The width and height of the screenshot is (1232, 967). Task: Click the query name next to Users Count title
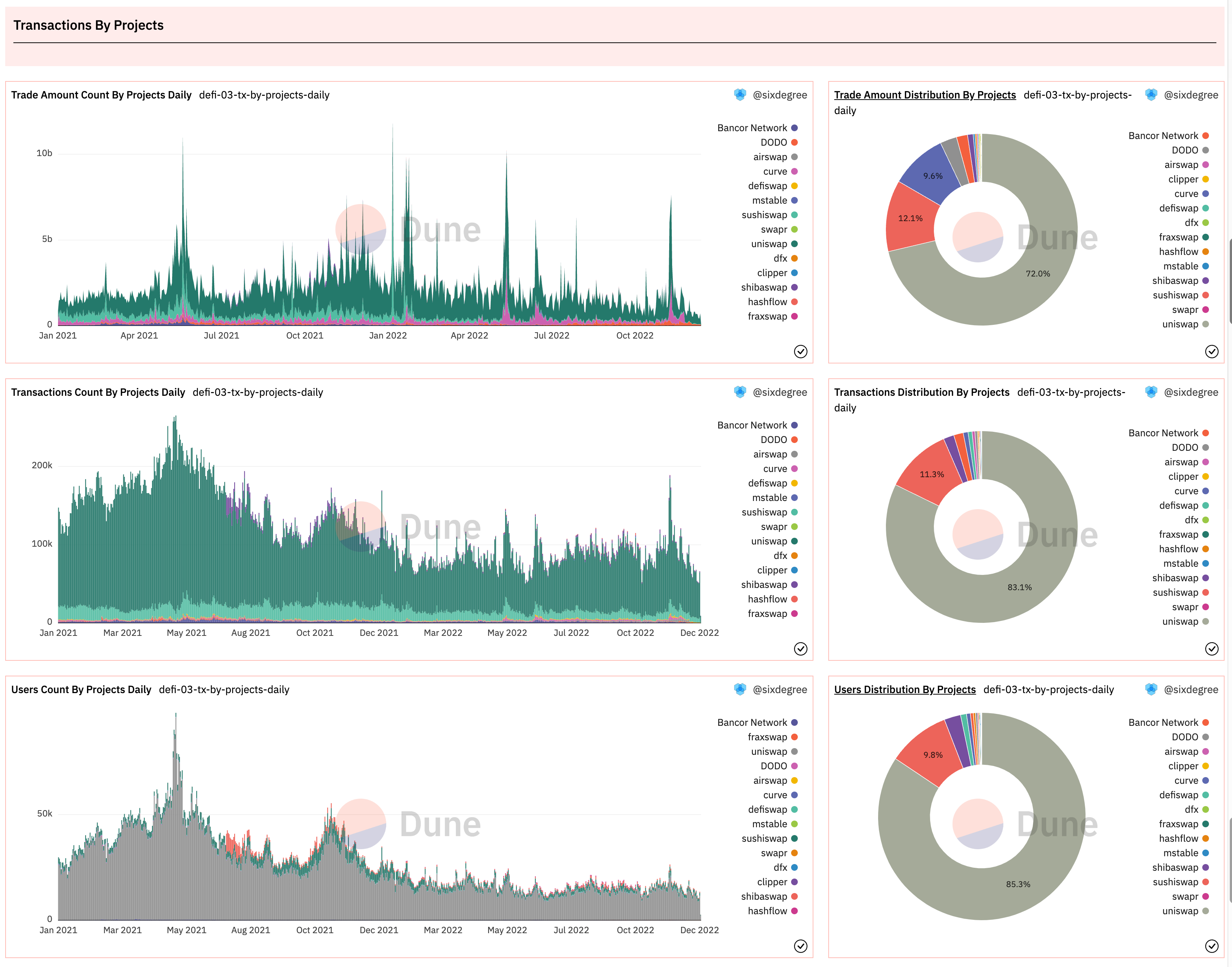(x=224, y=690)
